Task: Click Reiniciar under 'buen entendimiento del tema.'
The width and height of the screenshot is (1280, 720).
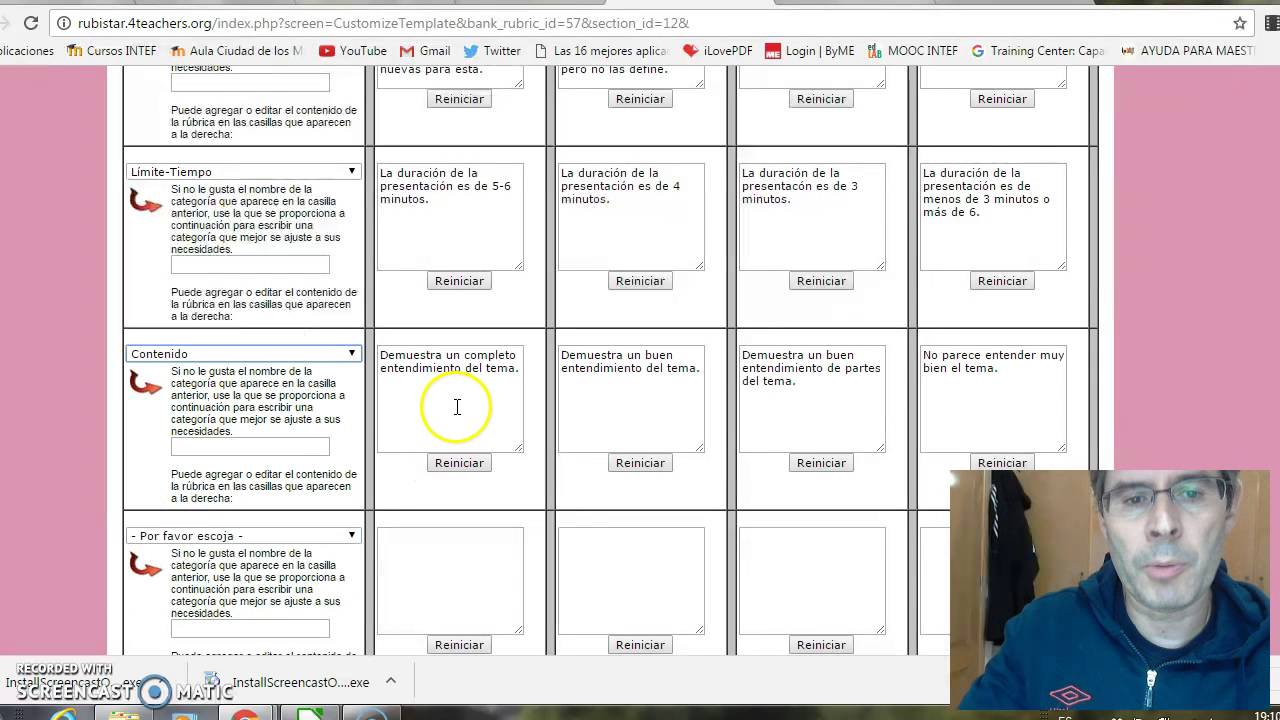Action: click(640, 463)
